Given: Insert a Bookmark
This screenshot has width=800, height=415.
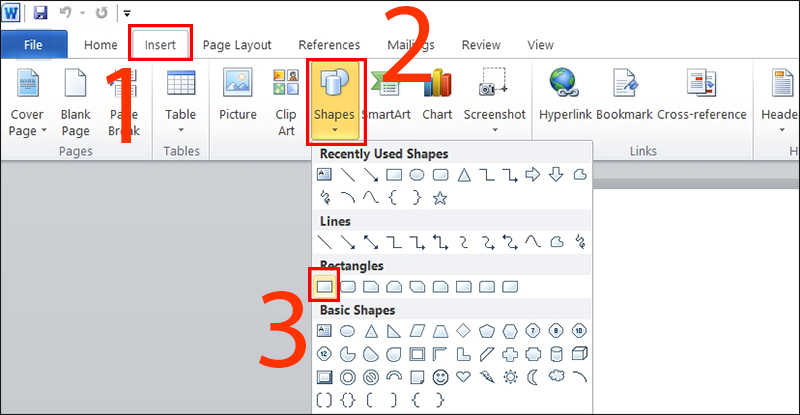Looking at the screenshot, I should tap(624, 96).
